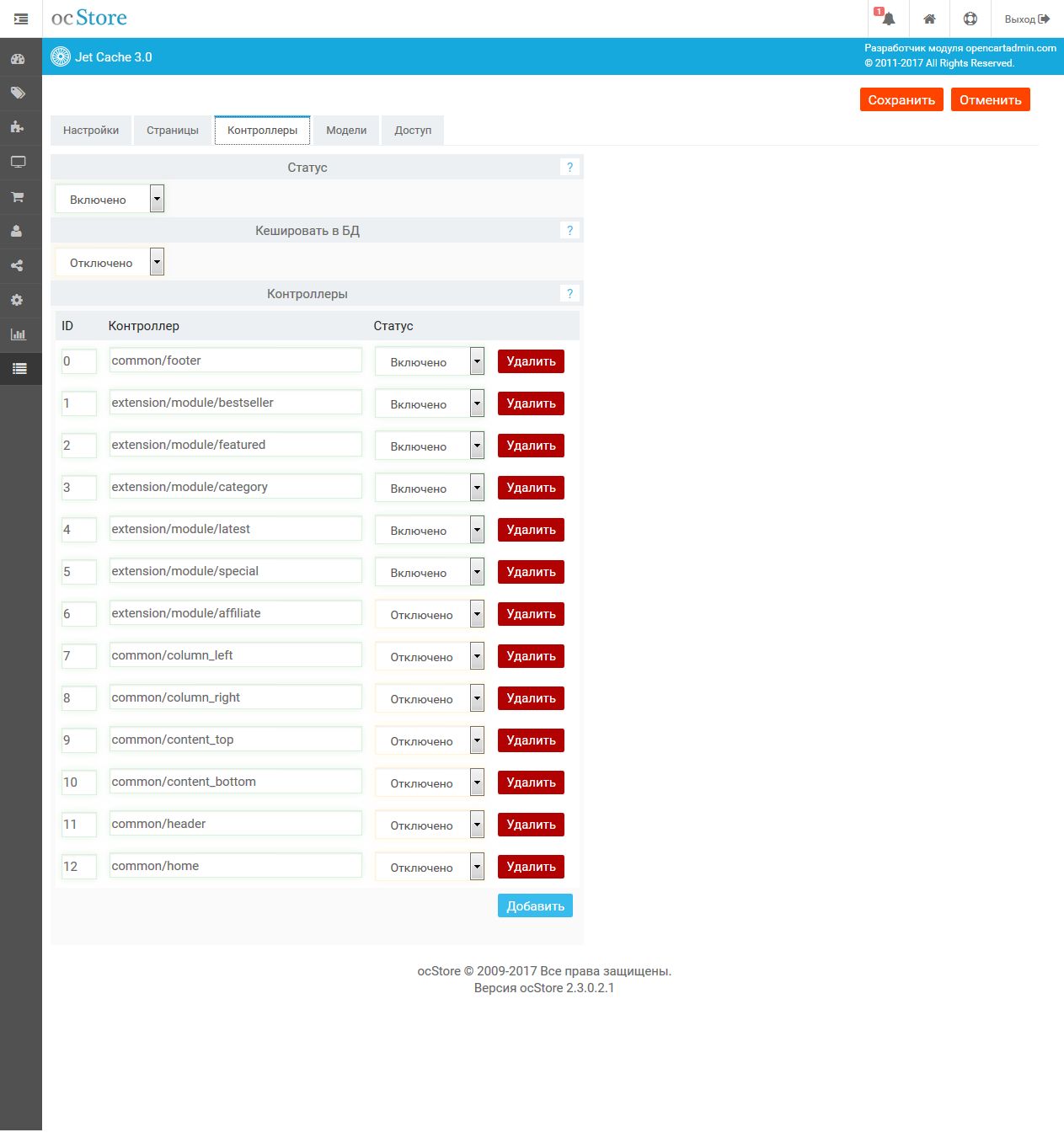Open the extensions puzzle icon in sidebar
This screenshot has width=1064, height=1143.
[x=18, y=127]
